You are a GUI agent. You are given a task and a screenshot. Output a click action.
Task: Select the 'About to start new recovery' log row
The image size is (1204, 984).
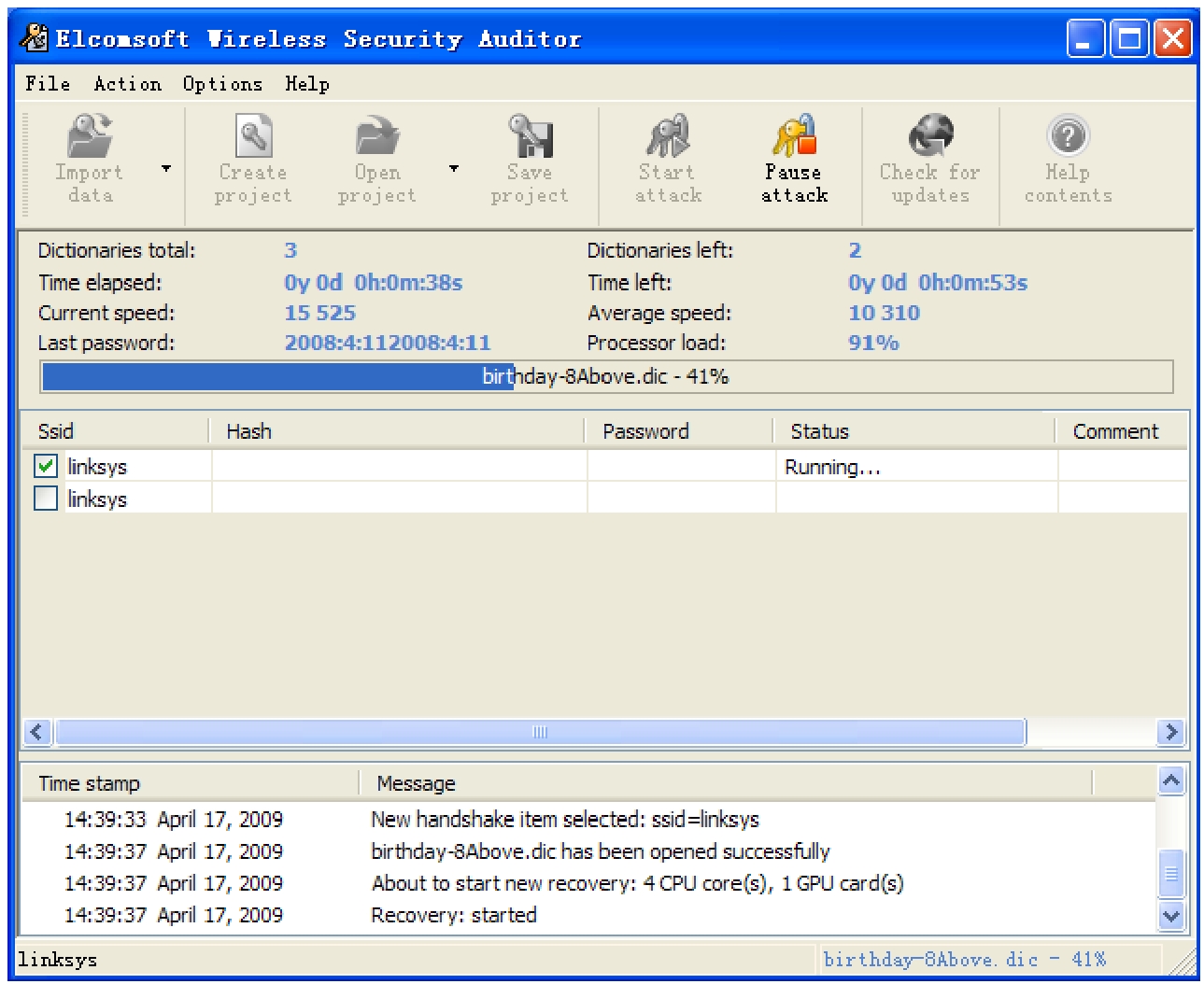pos(637,883)
